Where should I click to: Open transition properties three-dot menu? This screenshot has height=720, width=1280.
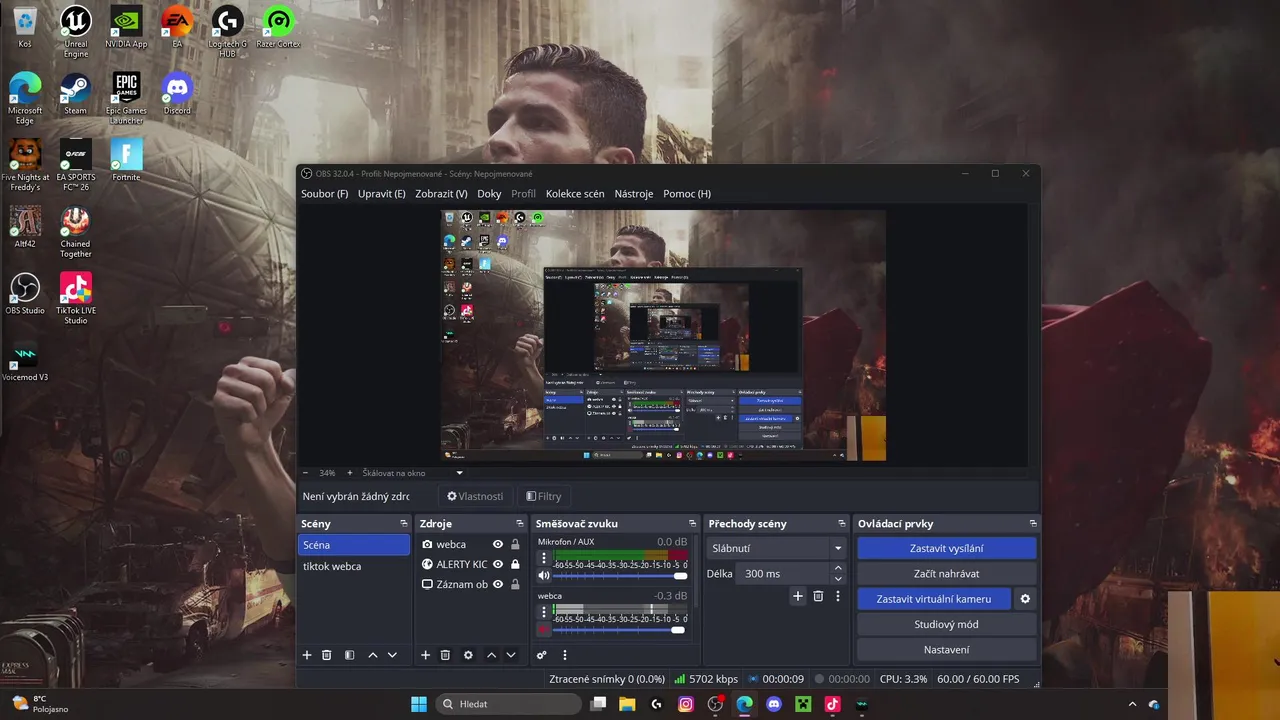pos(838,596)
